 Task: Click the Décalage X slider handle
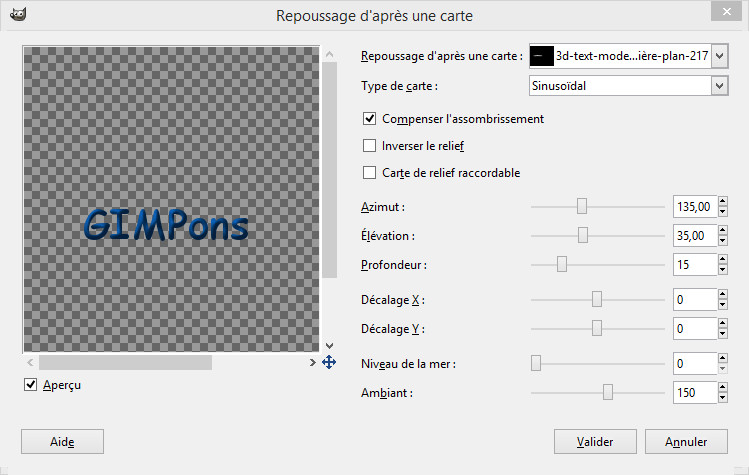point(597,300)
